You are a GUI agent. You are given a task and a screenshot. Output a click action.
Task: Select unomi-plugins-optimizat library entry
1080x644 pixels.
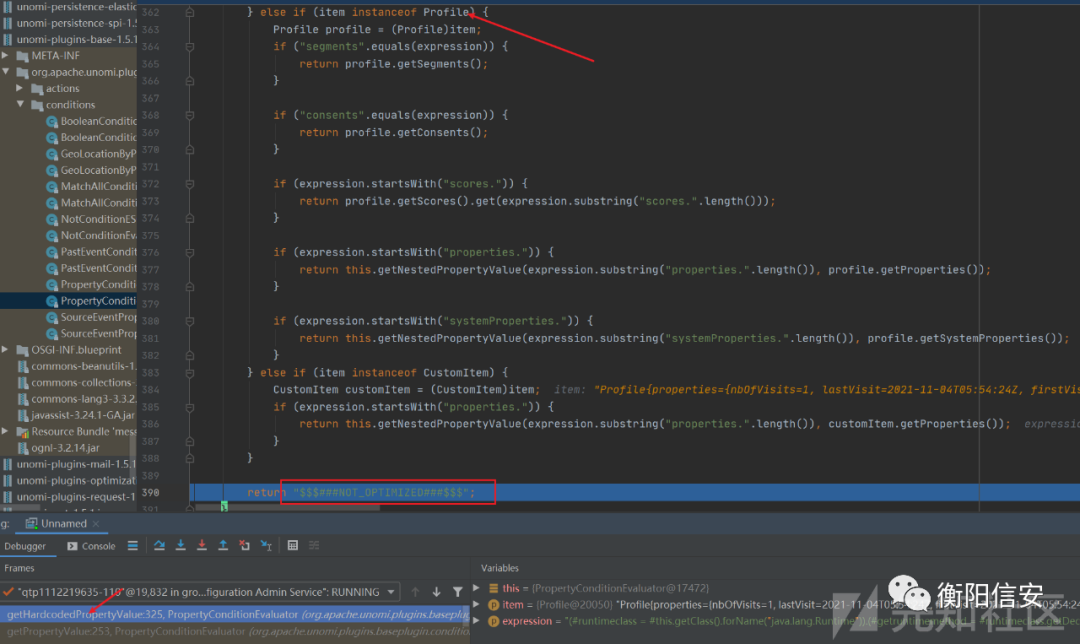(69, 481)
